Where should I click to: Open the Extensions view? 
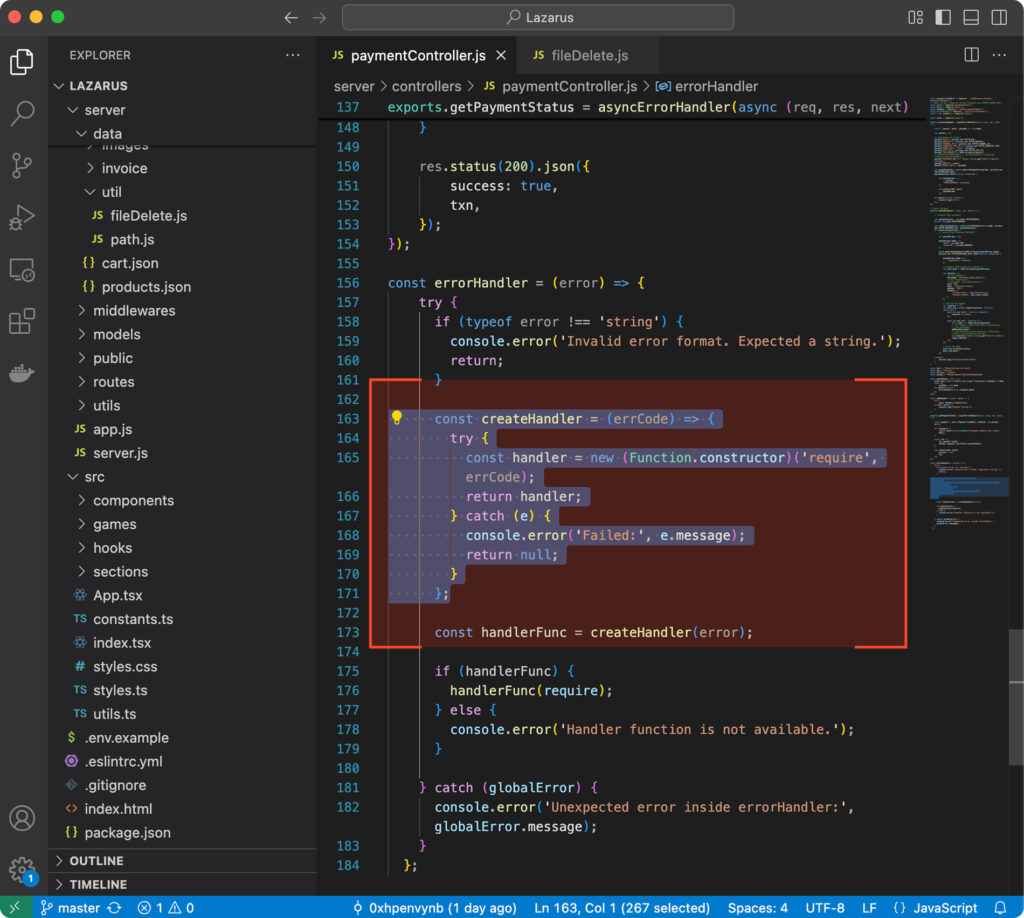click(x=22, y=322)
